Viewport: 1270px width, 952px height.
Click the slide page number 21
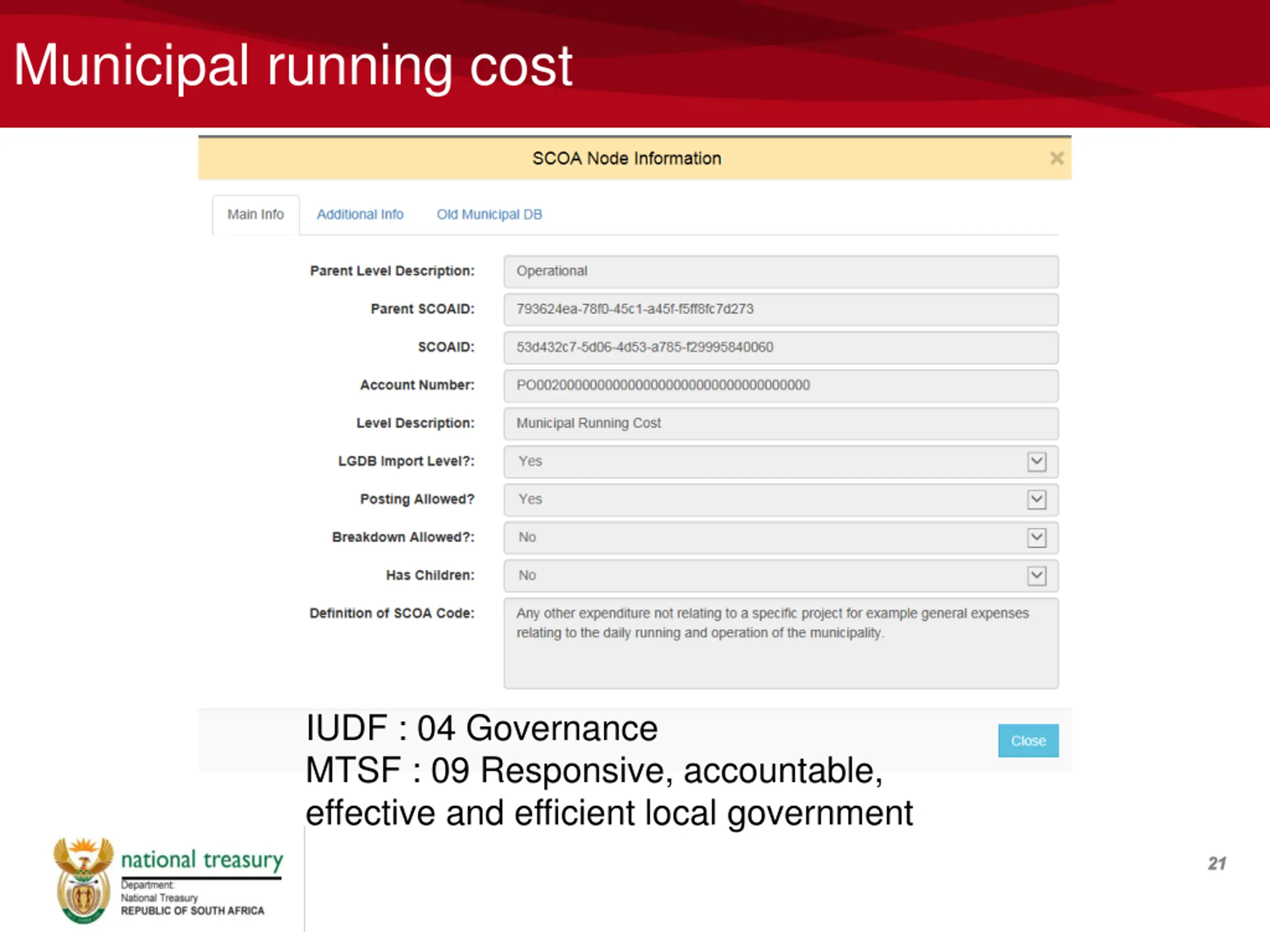[x=1216, y=864]
